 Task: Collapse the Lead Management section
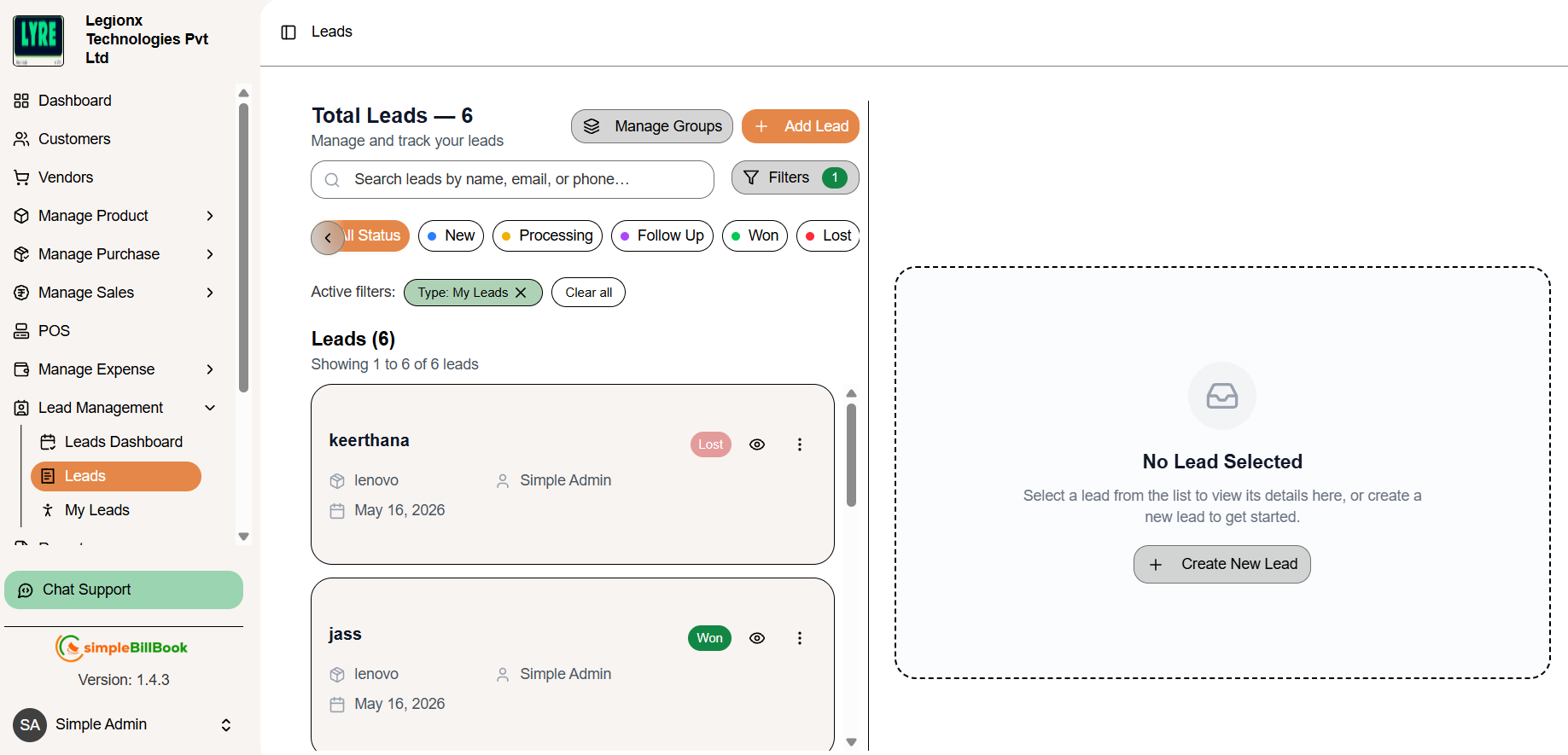[210, 408]
